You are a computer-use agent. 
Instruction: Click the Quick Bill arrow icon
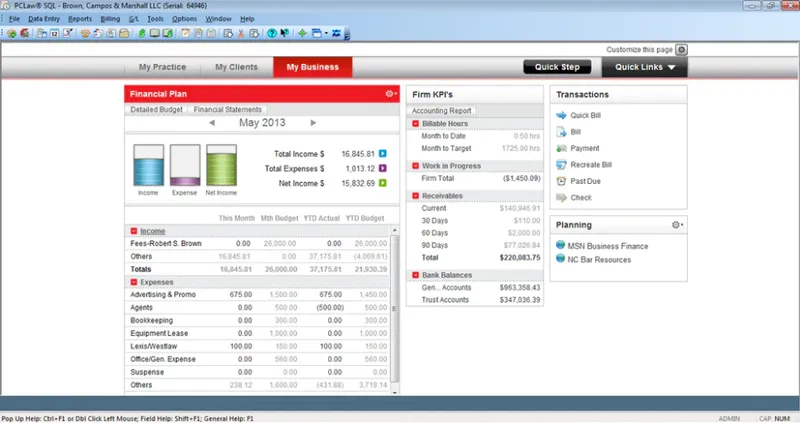point(561,115)
